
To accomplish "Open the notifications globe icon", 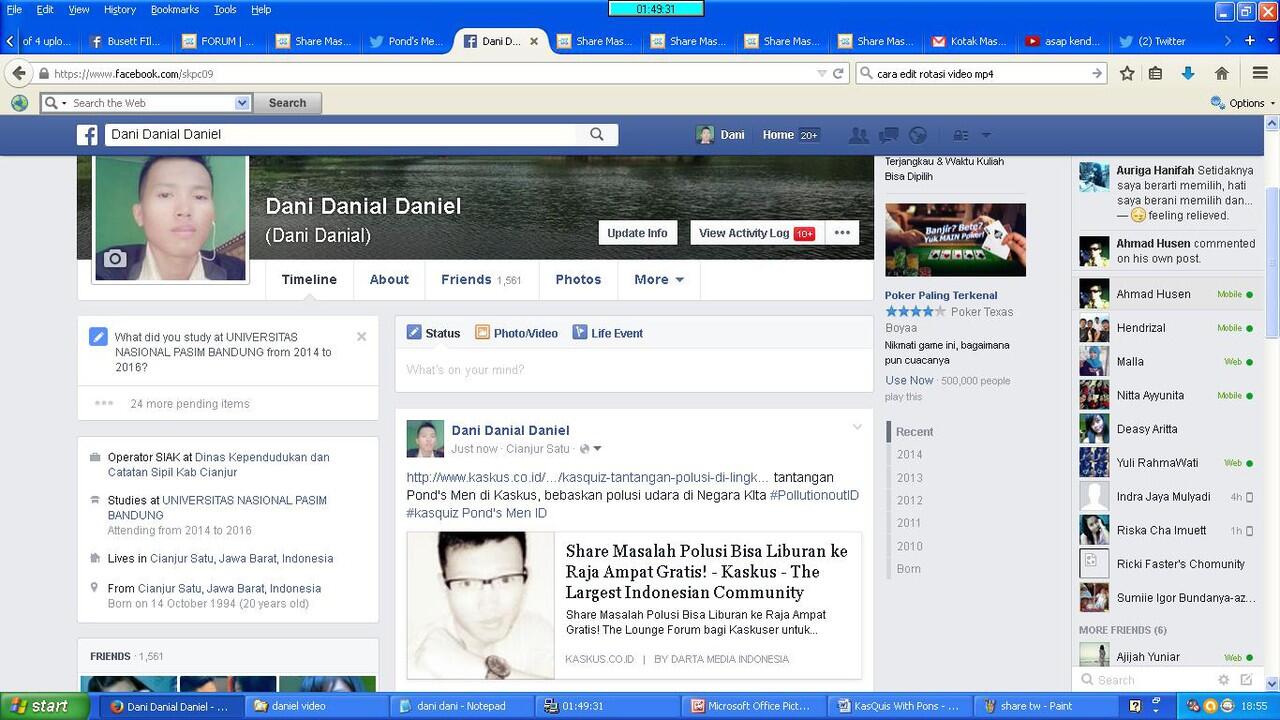I will pyautogui.click(x=918, y=135).
